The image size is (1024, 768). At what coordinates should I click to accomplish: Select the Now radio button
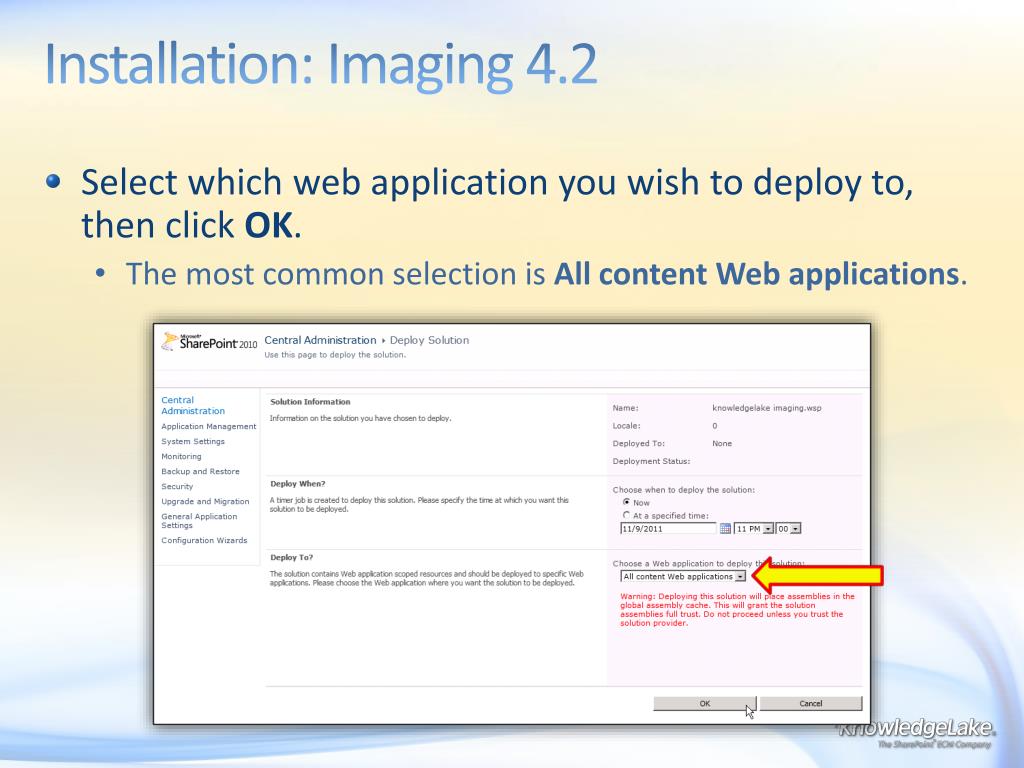(x=626, y=502)
